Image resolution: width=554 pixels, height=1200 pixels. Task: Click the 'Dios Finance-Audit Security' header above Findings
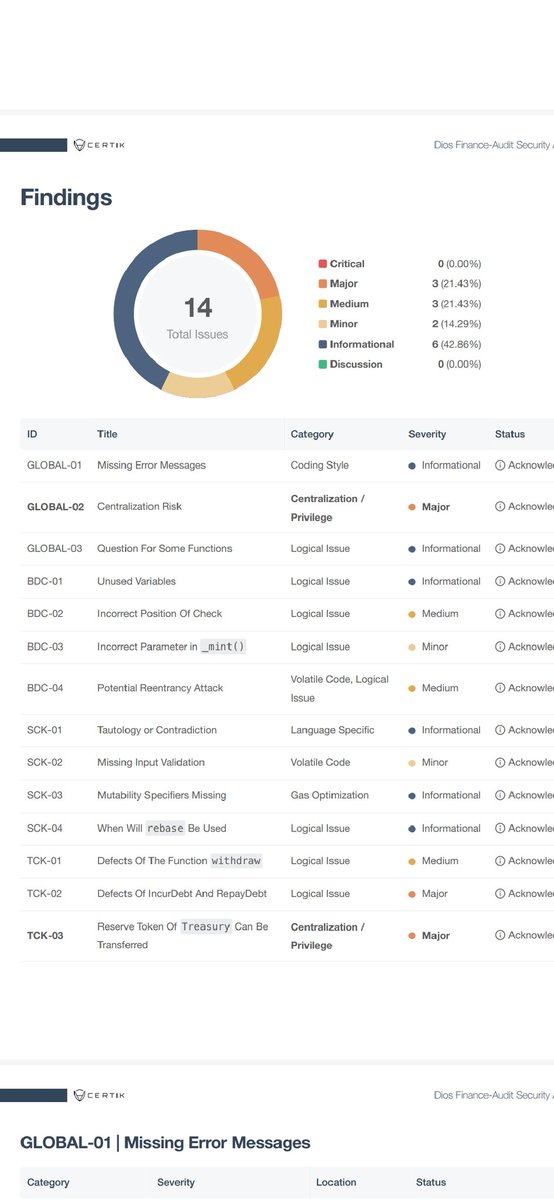click(x=494, y=145)
